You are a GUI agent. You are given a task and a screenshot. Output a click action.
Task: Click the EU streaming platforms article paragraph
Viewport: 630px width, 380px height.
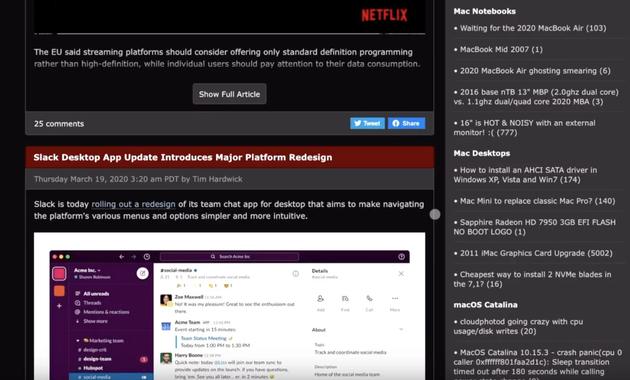pyautogui.click(x=227, y=58)
